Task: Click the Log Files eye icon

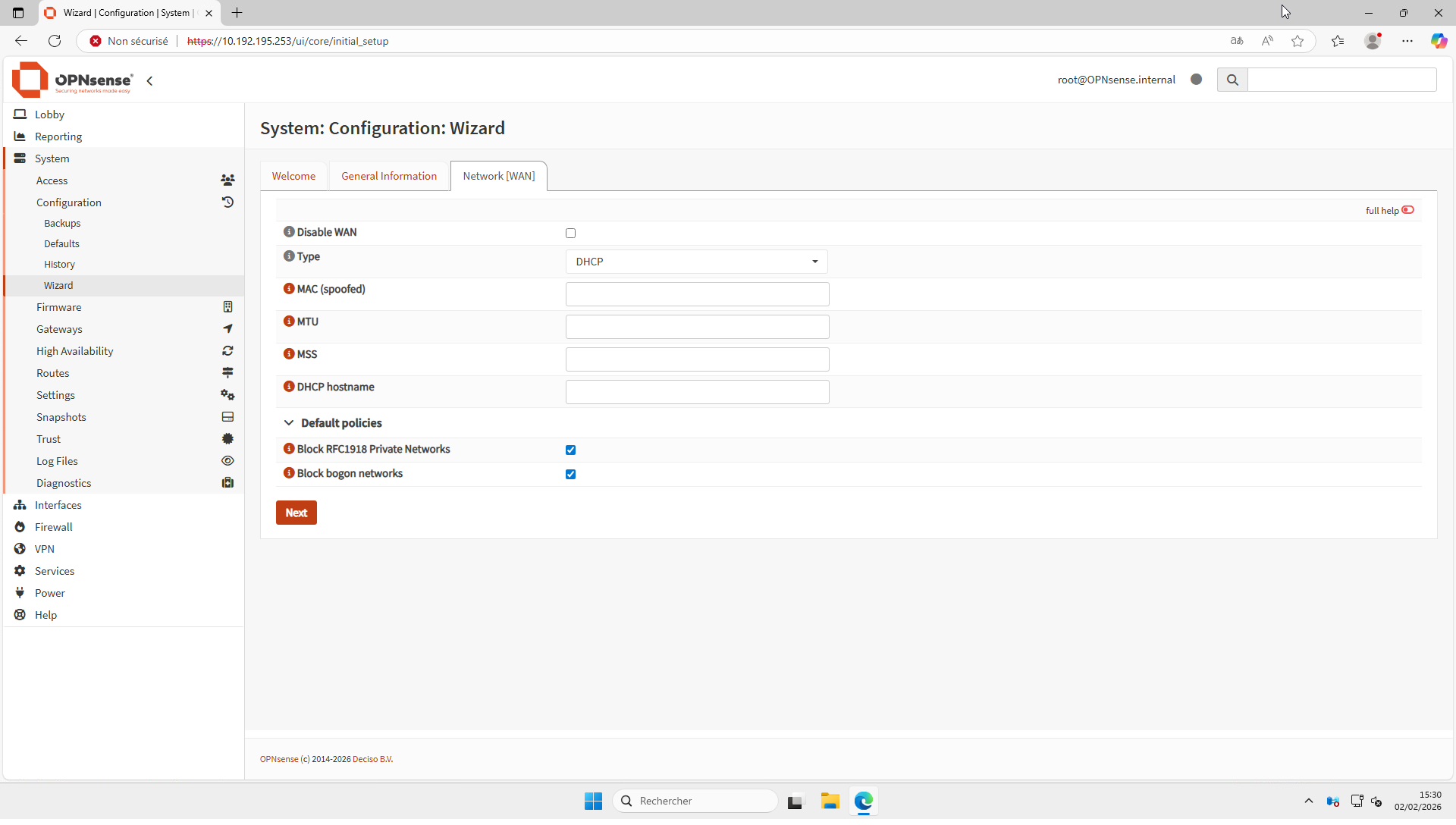Action: coord(227,461)
